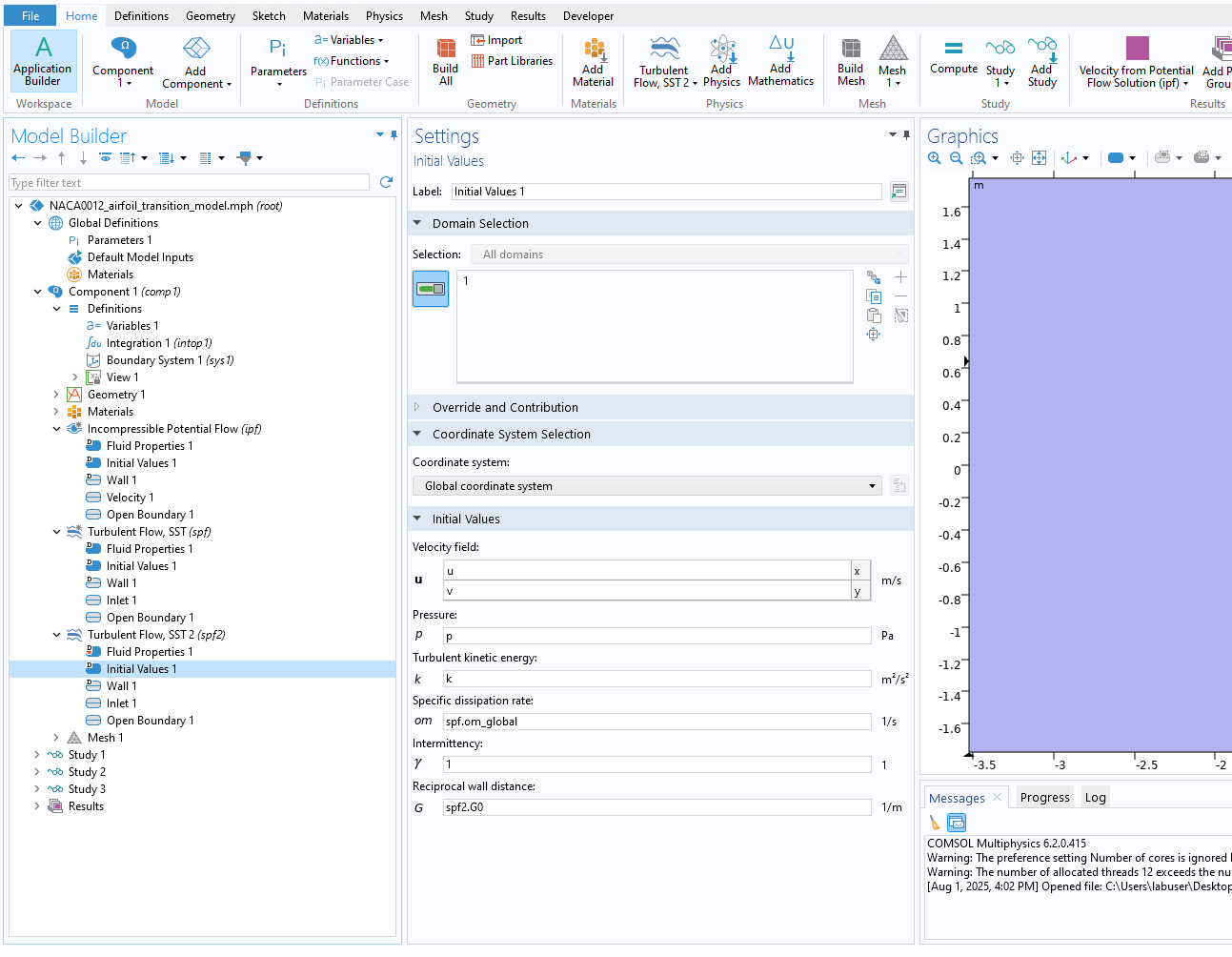Click the Pressure input field

coord(656,636)
